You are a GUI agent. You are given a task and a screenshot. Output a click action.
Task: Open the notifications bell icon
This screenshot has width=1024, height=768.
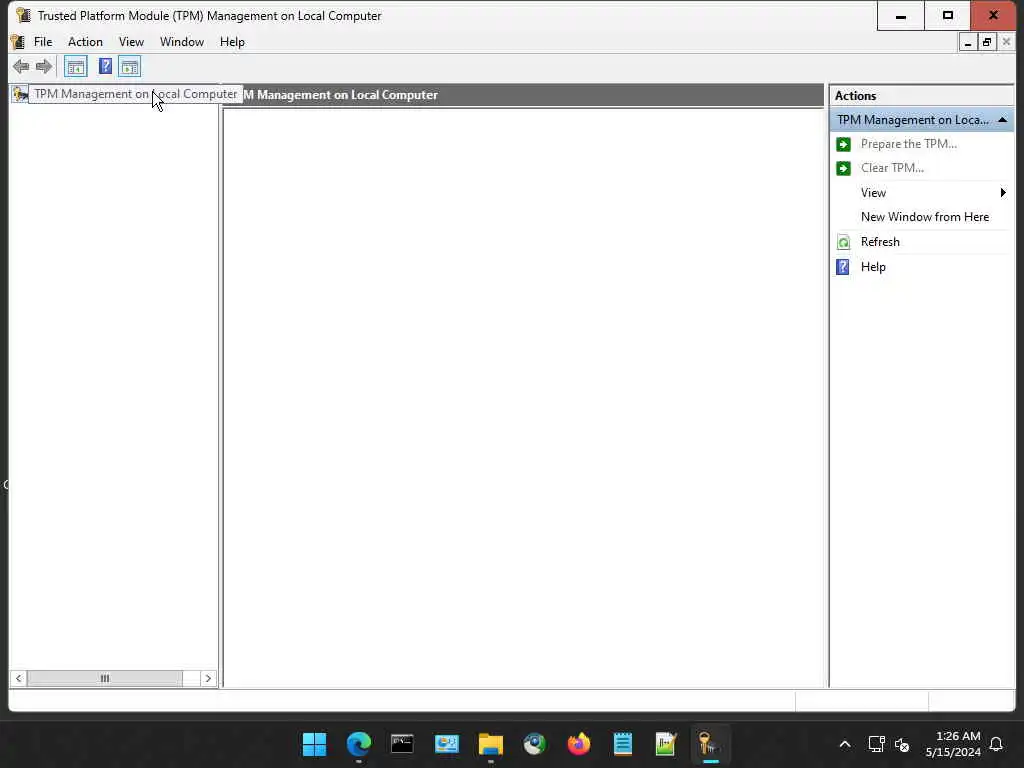(996, 744)
